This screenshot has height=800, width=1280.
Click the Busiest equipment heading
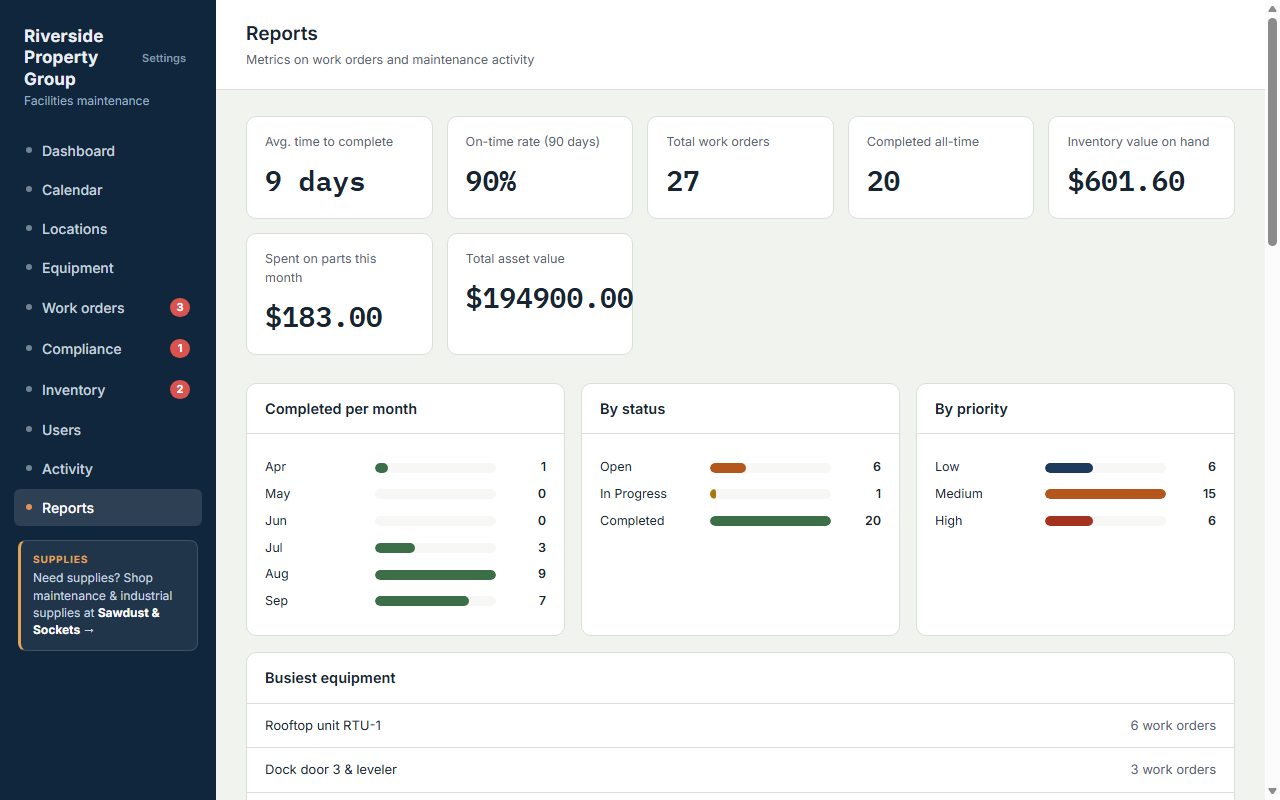[330, 678]
